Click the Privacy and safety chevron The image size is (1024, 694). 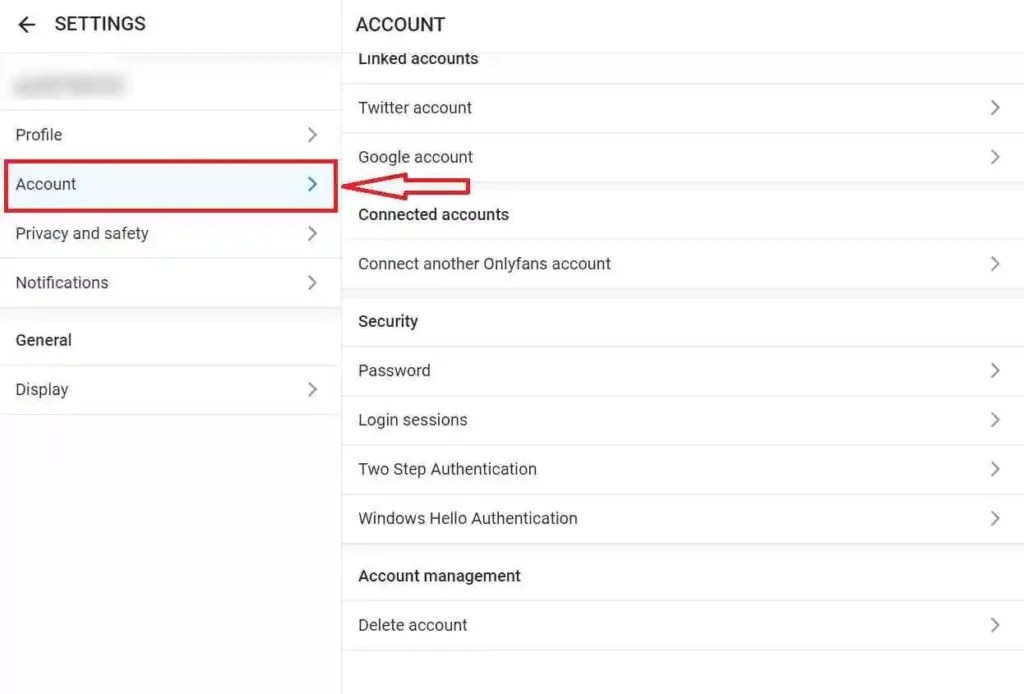[x=312, y=234]
